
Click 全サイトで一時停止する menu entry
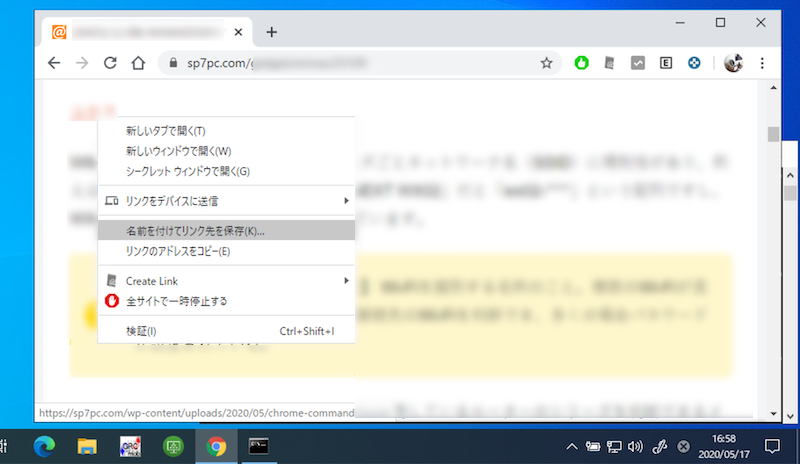176,301
